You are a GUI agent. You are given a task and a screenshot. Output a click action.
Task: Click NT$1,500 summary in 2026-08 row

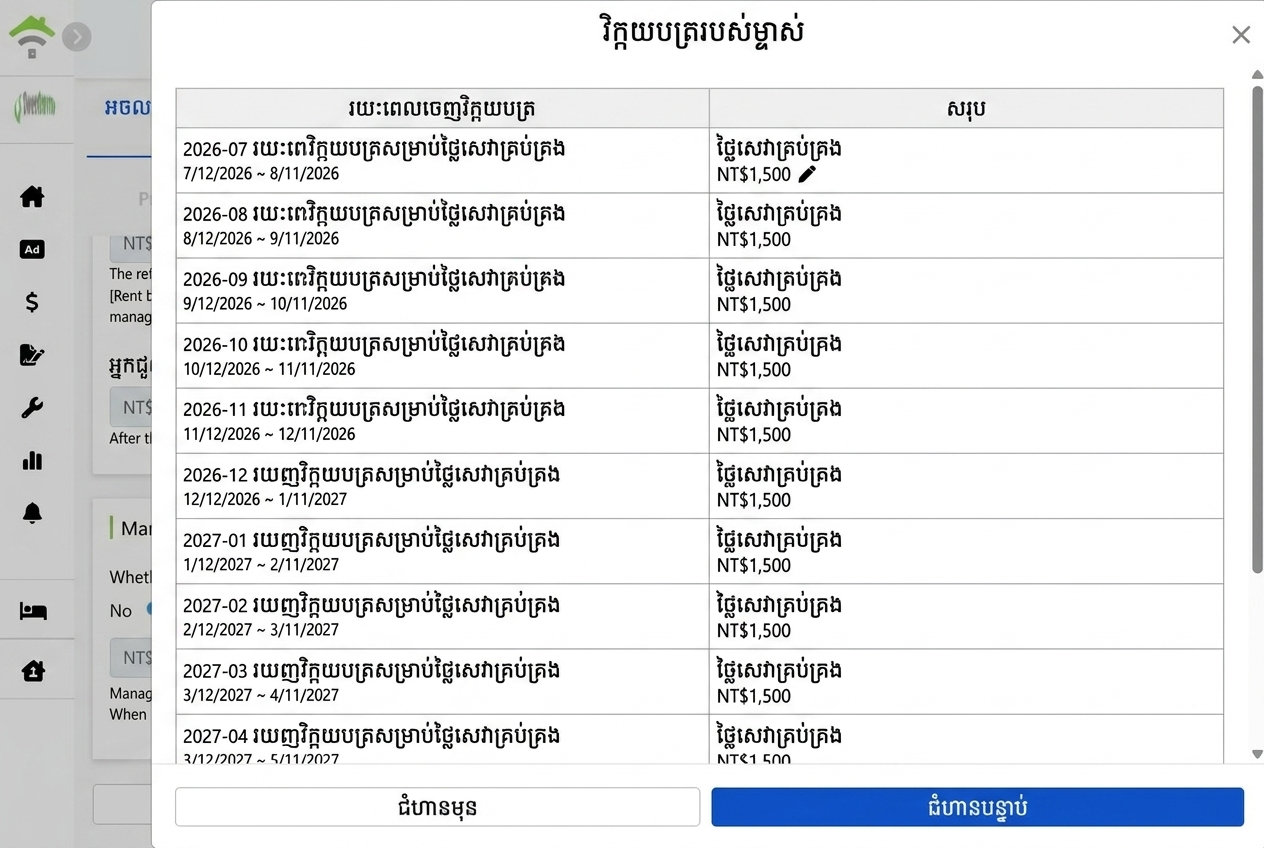[x=754, y=240]
